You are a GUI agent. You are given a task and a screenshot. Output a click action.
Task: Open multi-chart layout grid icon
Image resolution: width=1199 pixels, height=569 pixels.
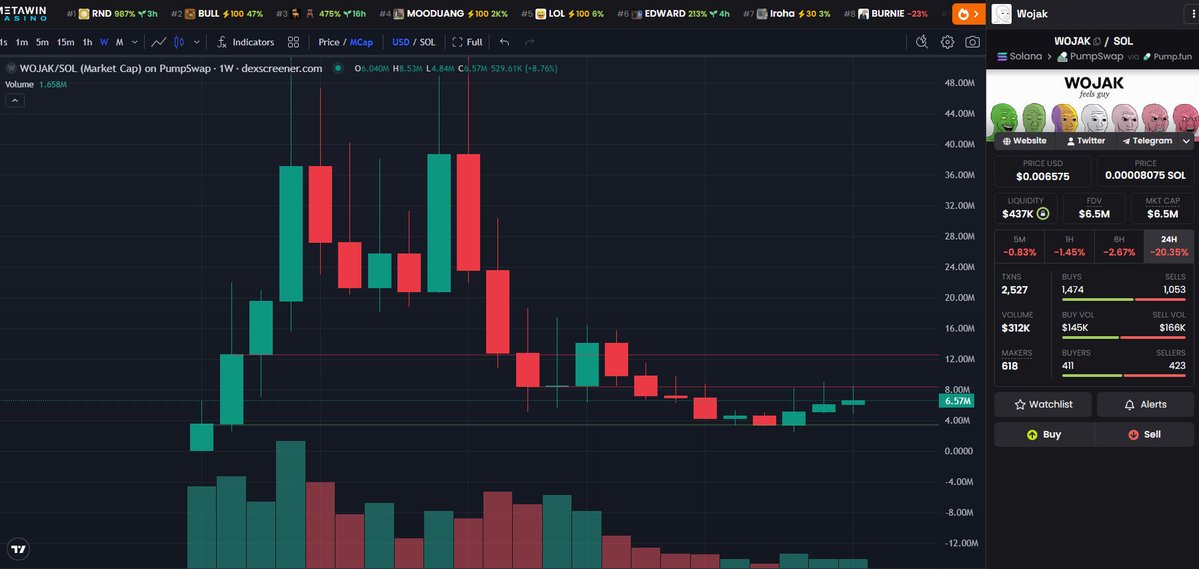pyautogui.click(x=294, y=42)
